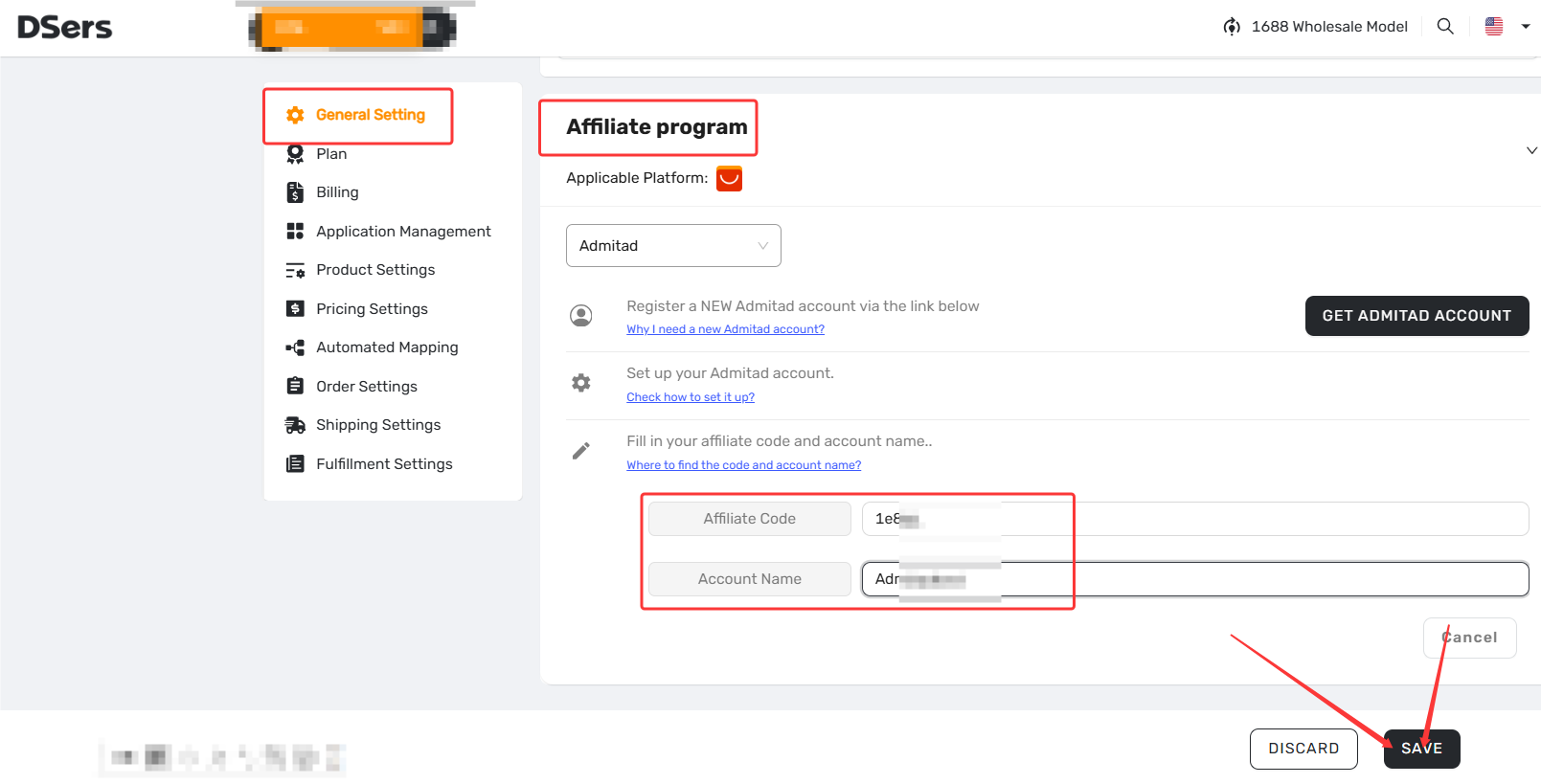
Task: Navigate to Pricing Settings
Action: pos(372,309)
